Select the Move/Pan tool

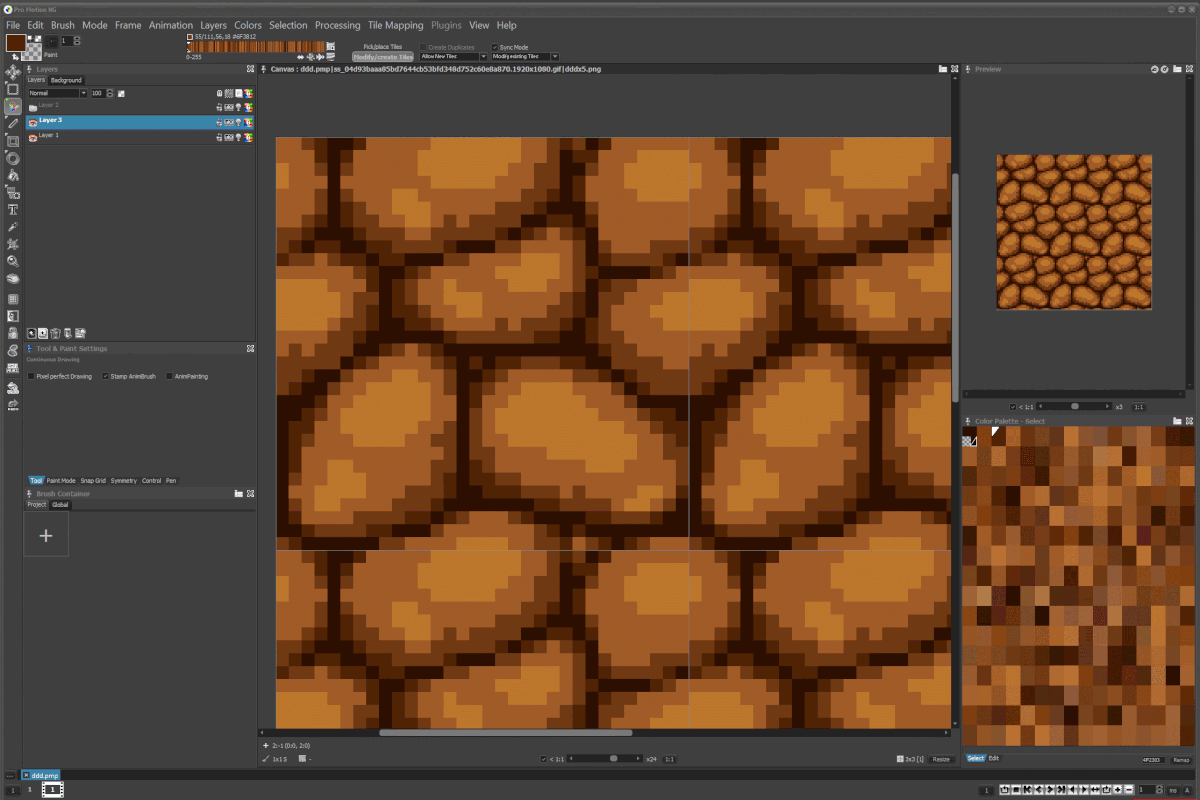(13, 71)
